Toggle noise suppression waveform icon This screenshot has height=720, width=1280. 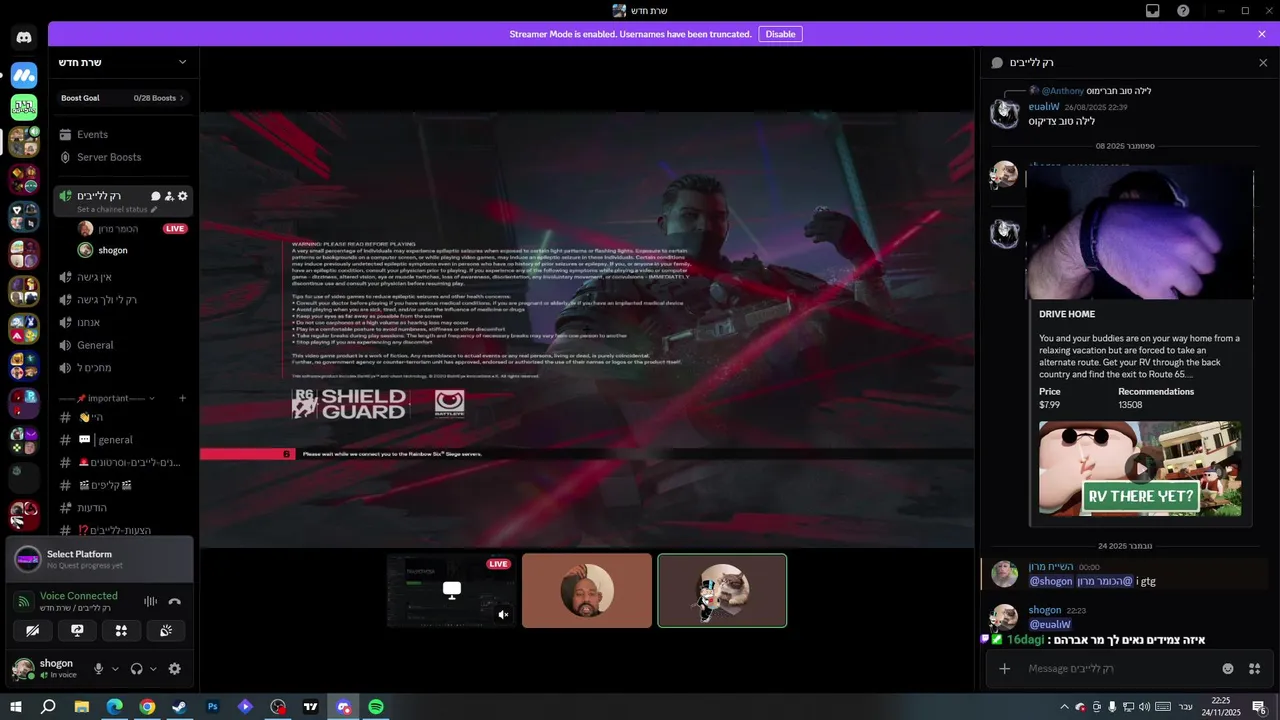pos(150,601)
